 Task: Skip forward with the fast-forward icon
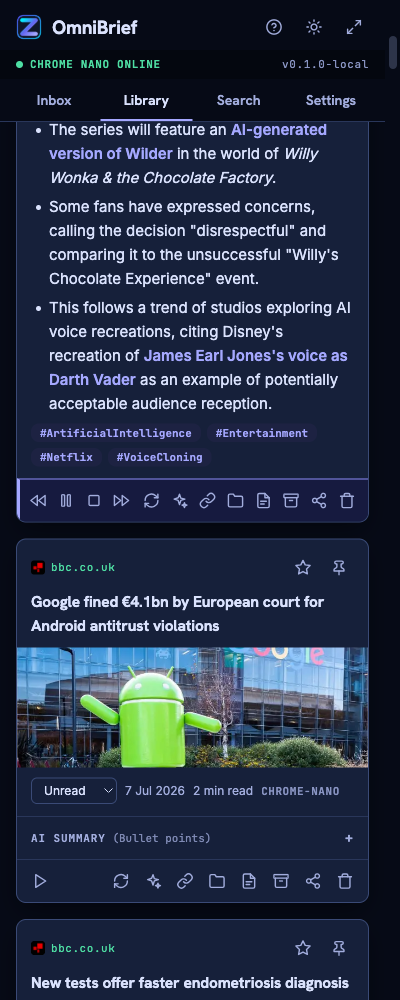(x=121, y=501)
